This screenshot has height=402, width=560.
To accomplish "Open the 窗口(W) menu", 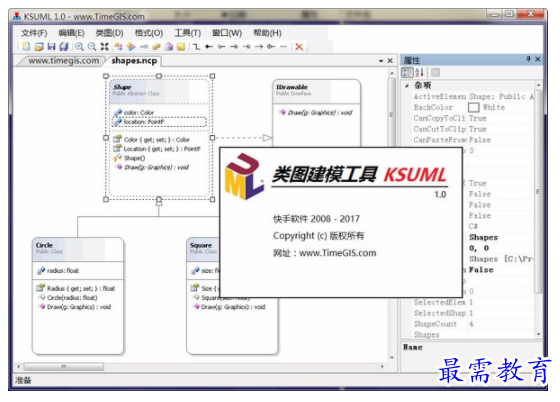I will coord(227,33).
